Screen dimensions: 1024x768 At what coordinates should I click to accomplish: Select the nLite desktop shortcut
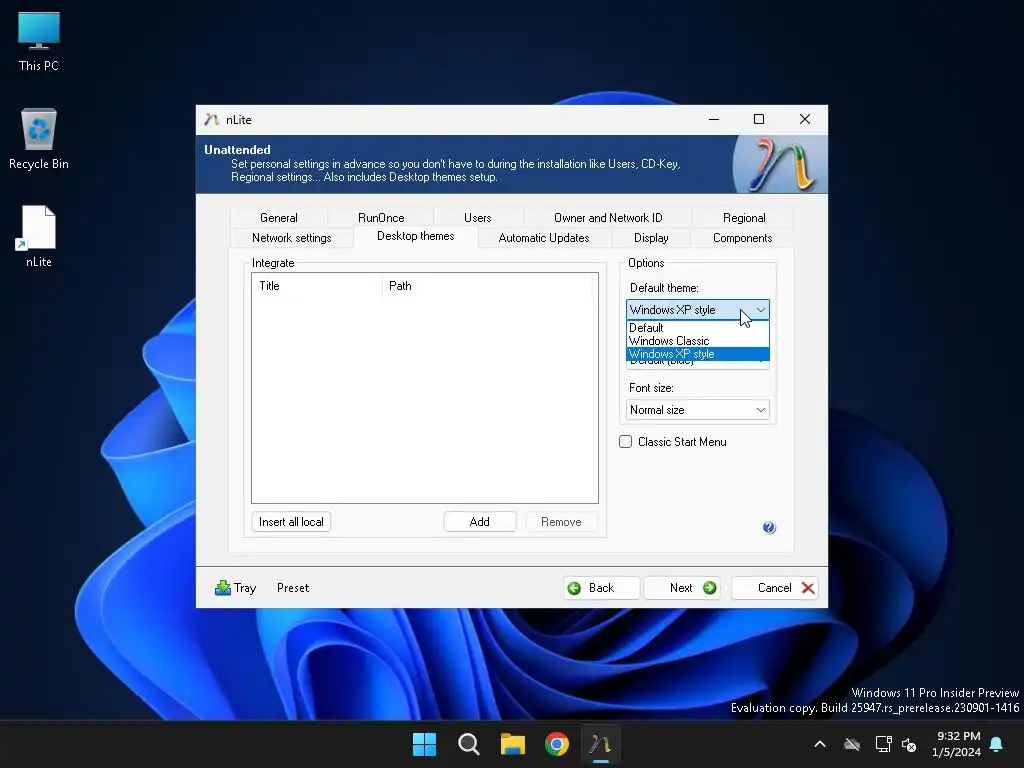[x=39, y=236]
